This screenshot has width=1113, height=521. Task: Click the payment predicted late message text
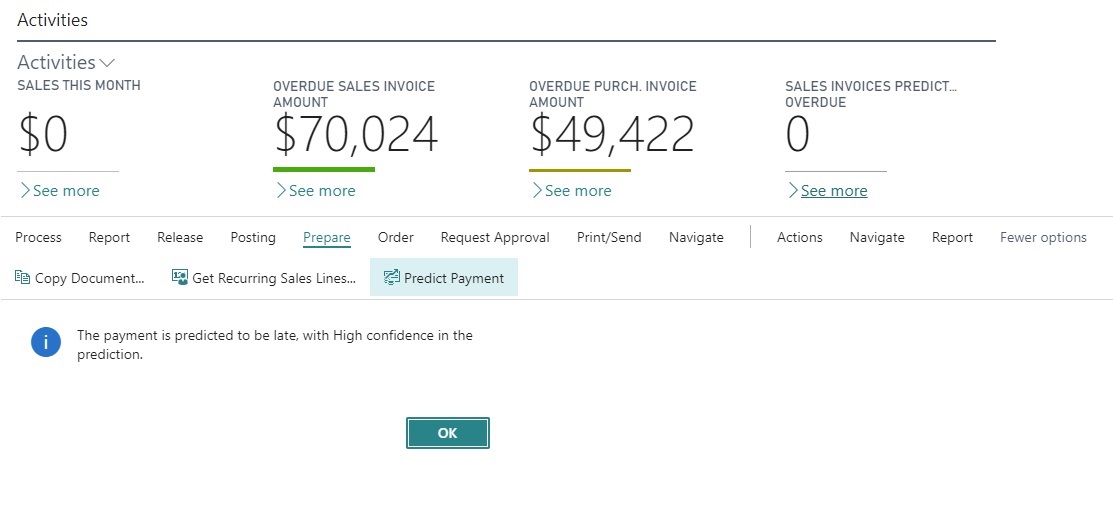click(x=275, y=344)
